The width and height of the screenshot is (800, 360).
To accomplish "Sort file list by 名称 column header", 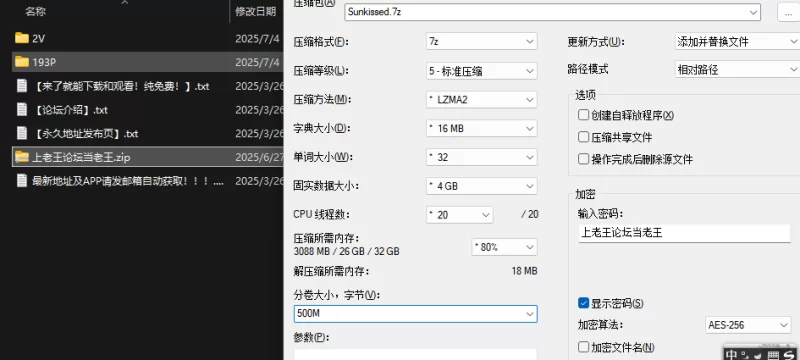I will point(36,11).
